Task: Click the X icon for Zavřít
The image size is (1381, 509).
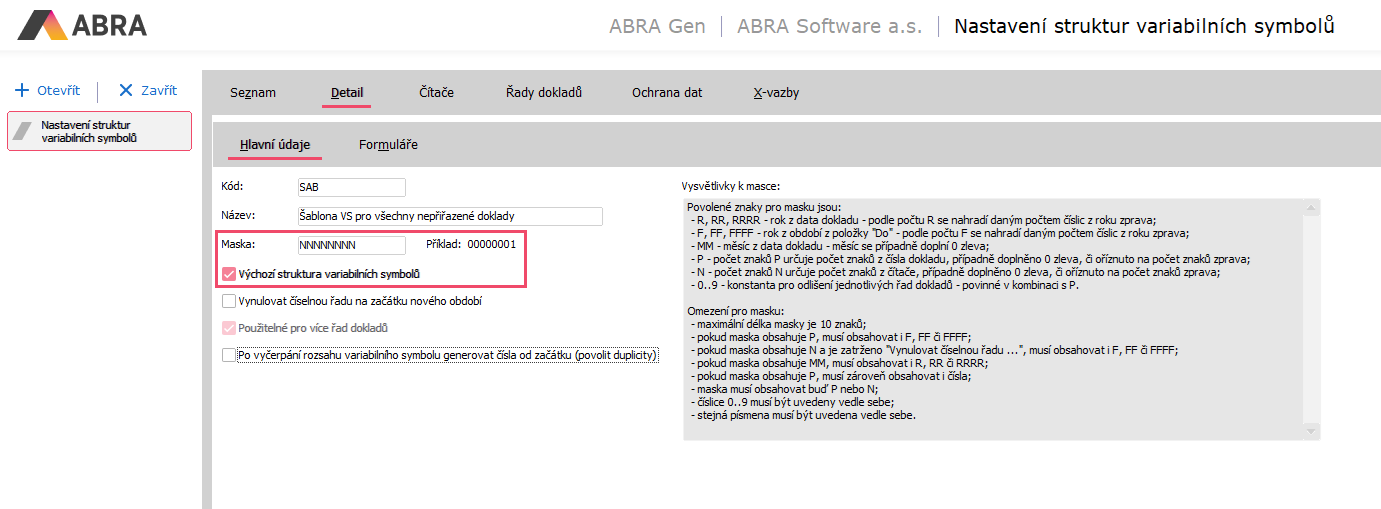Action: [126, 90]
